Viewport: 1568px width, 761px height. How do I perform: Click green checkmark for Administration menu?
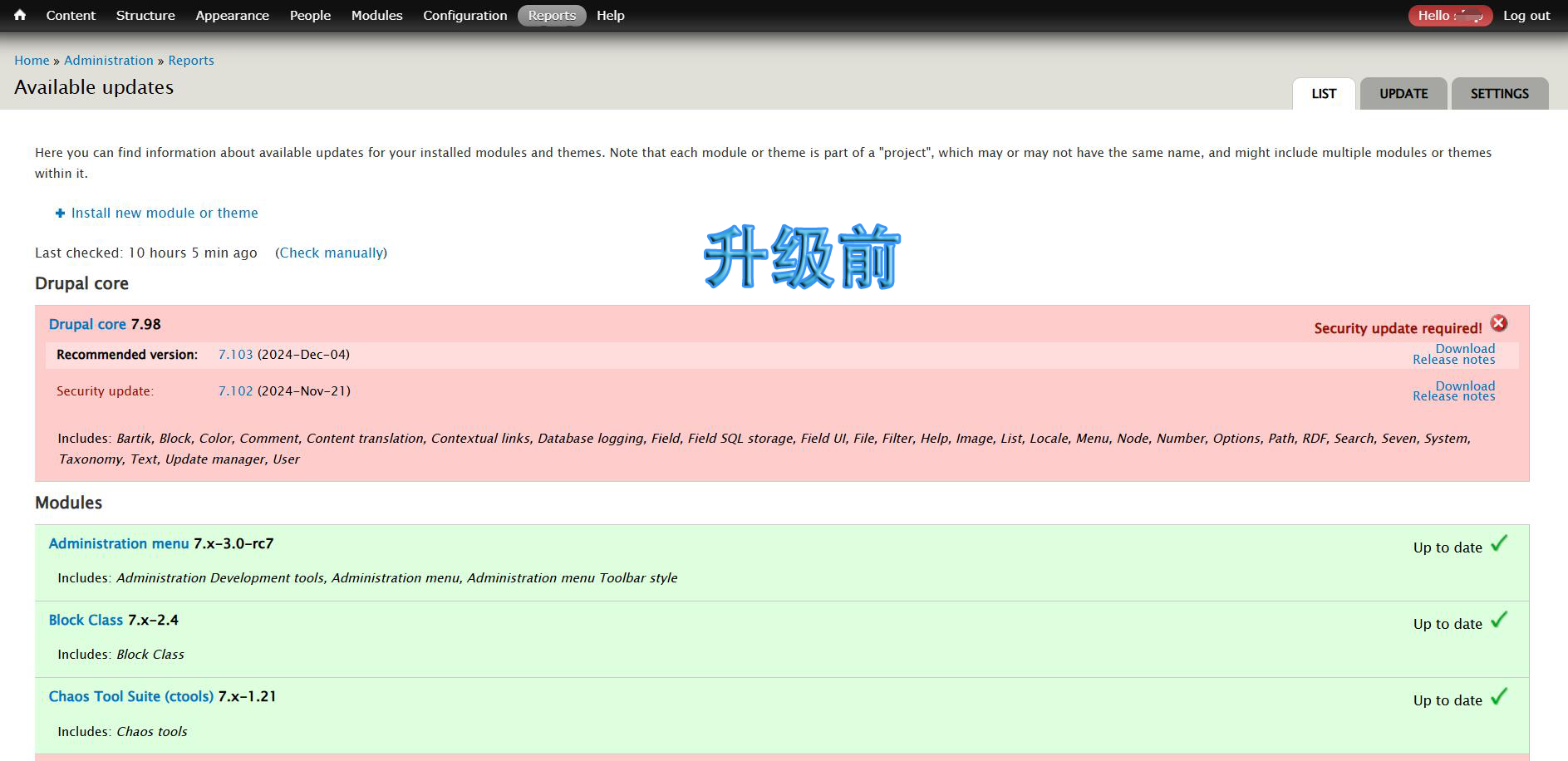1499,544
